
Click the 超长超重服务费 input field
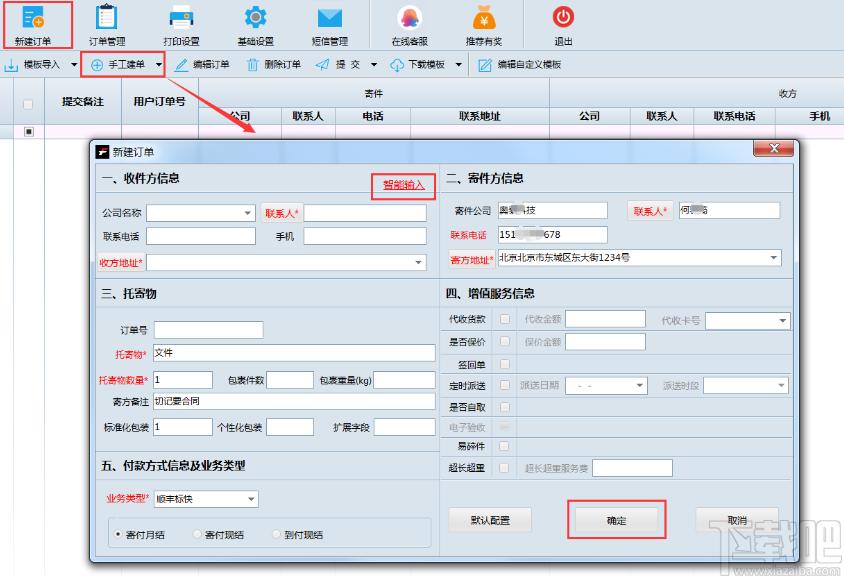click(x=632, y=468)
